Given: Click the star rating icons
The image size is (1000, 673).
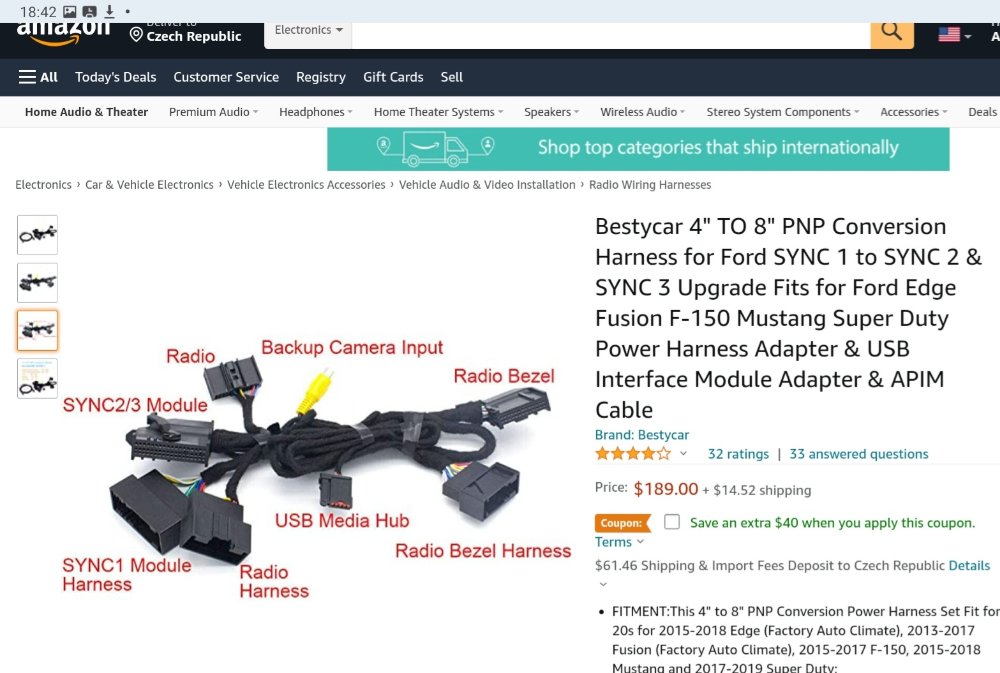Looking at the screenshot, I should (633, 454).
